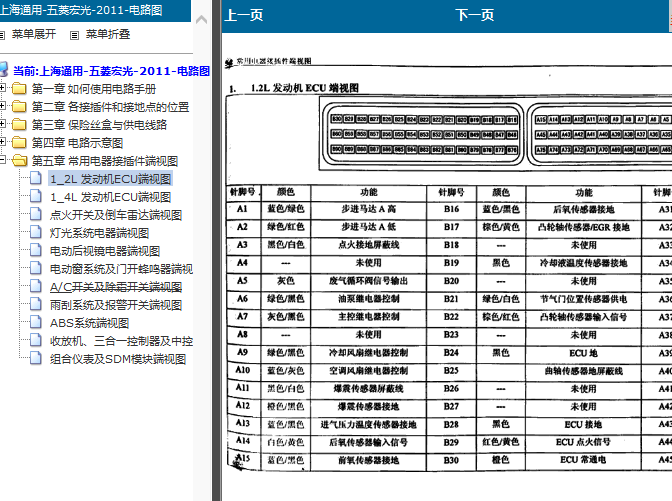Click the page icon for 点火开关及倒车雷达端视图

coord(36,214)
